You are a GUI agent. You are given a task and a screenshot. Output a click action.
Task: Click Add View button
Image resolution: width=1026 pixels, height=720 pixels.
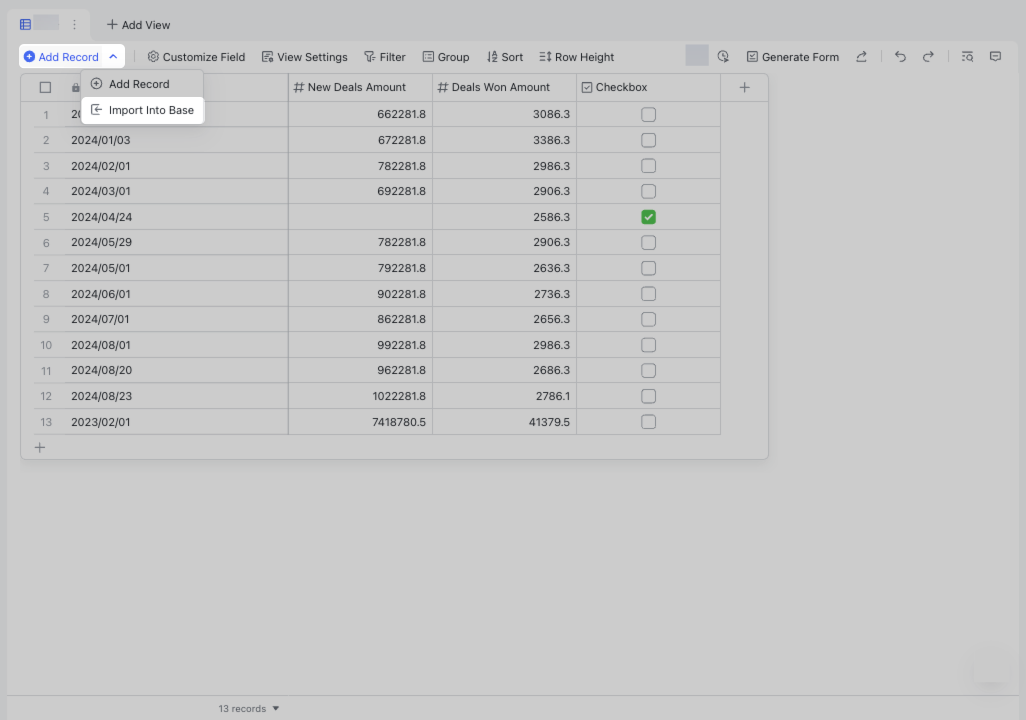[x=138, y=24]
